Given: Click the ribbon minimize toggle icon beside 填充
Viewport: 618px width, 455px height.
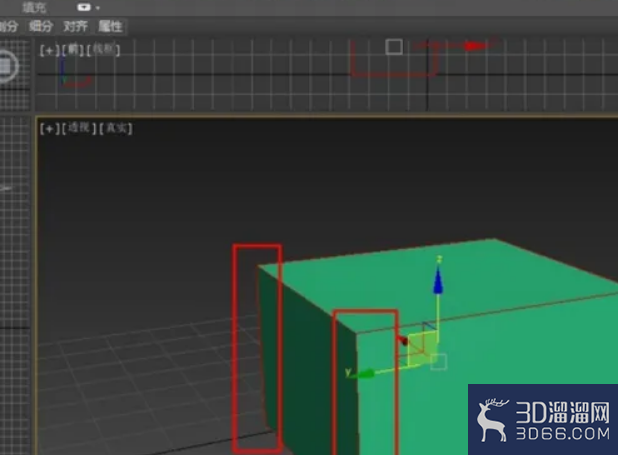Looking at the screenshot, I should point(84,7).
